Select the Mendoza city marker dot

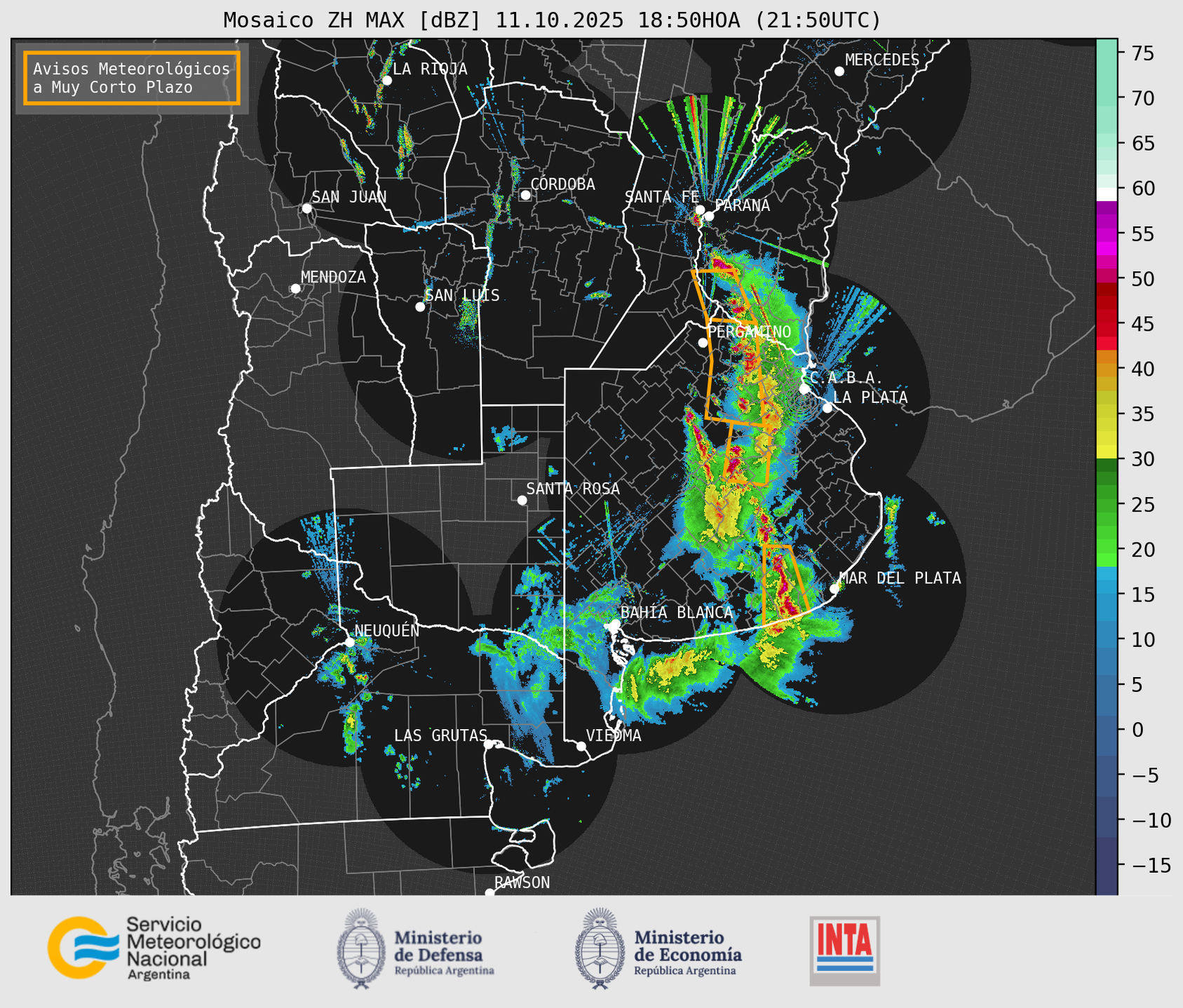click(295, 289)
